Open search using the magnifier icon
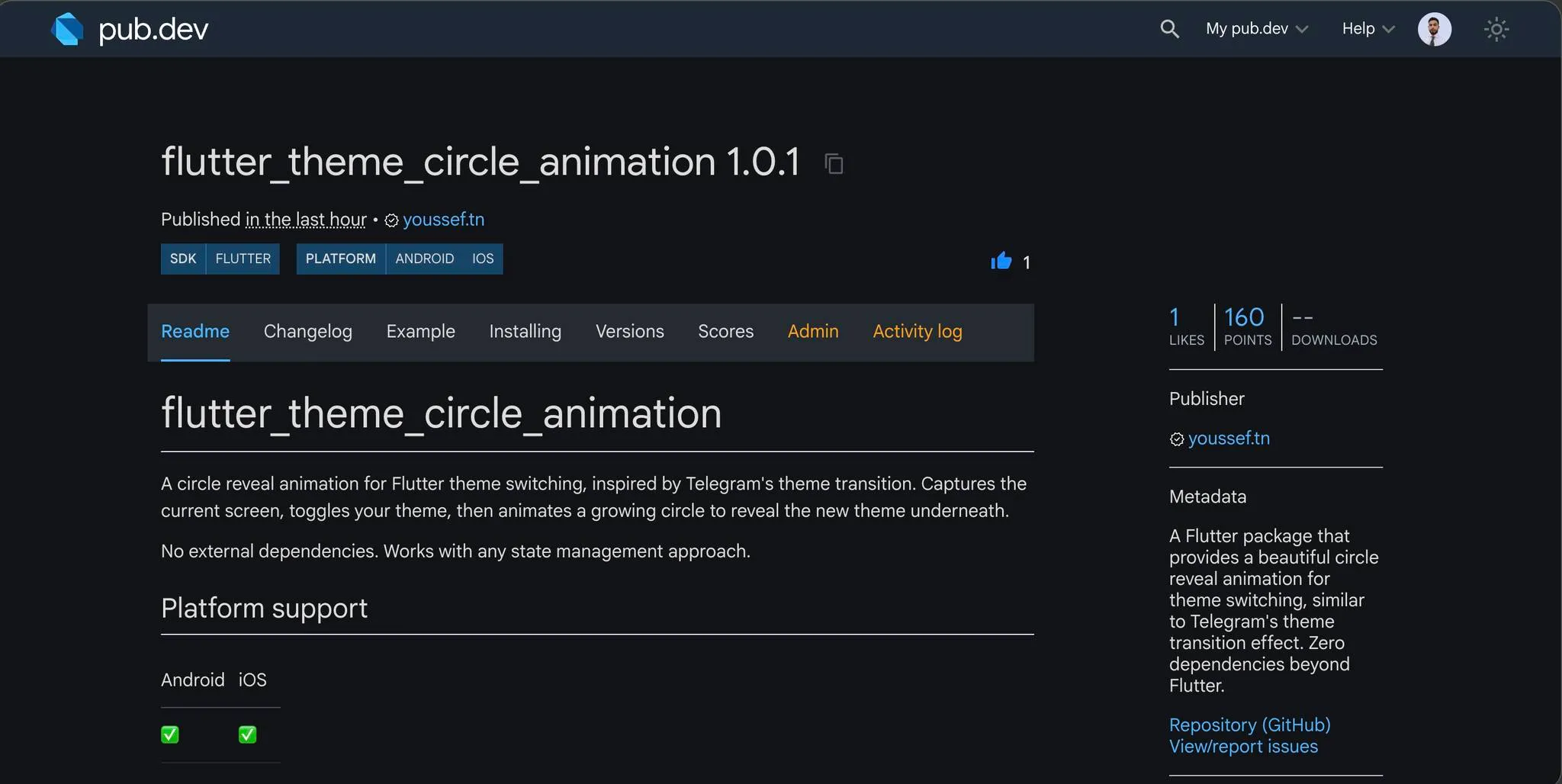The width and height of the screenshot is (1562, 784). pyautogui.click(x=1169, y=28)
